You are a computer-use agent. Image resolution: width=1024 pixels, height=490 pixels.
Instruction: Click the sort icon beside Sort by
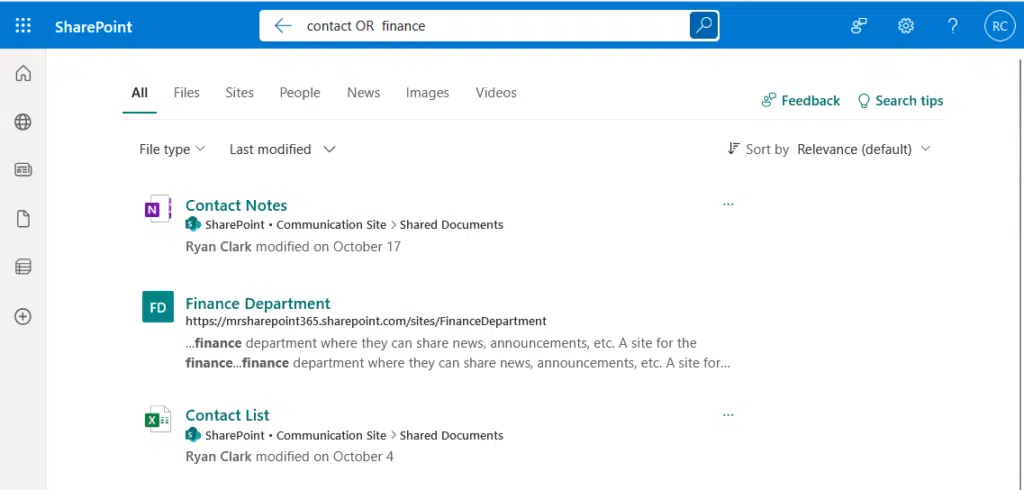point(733,149)
